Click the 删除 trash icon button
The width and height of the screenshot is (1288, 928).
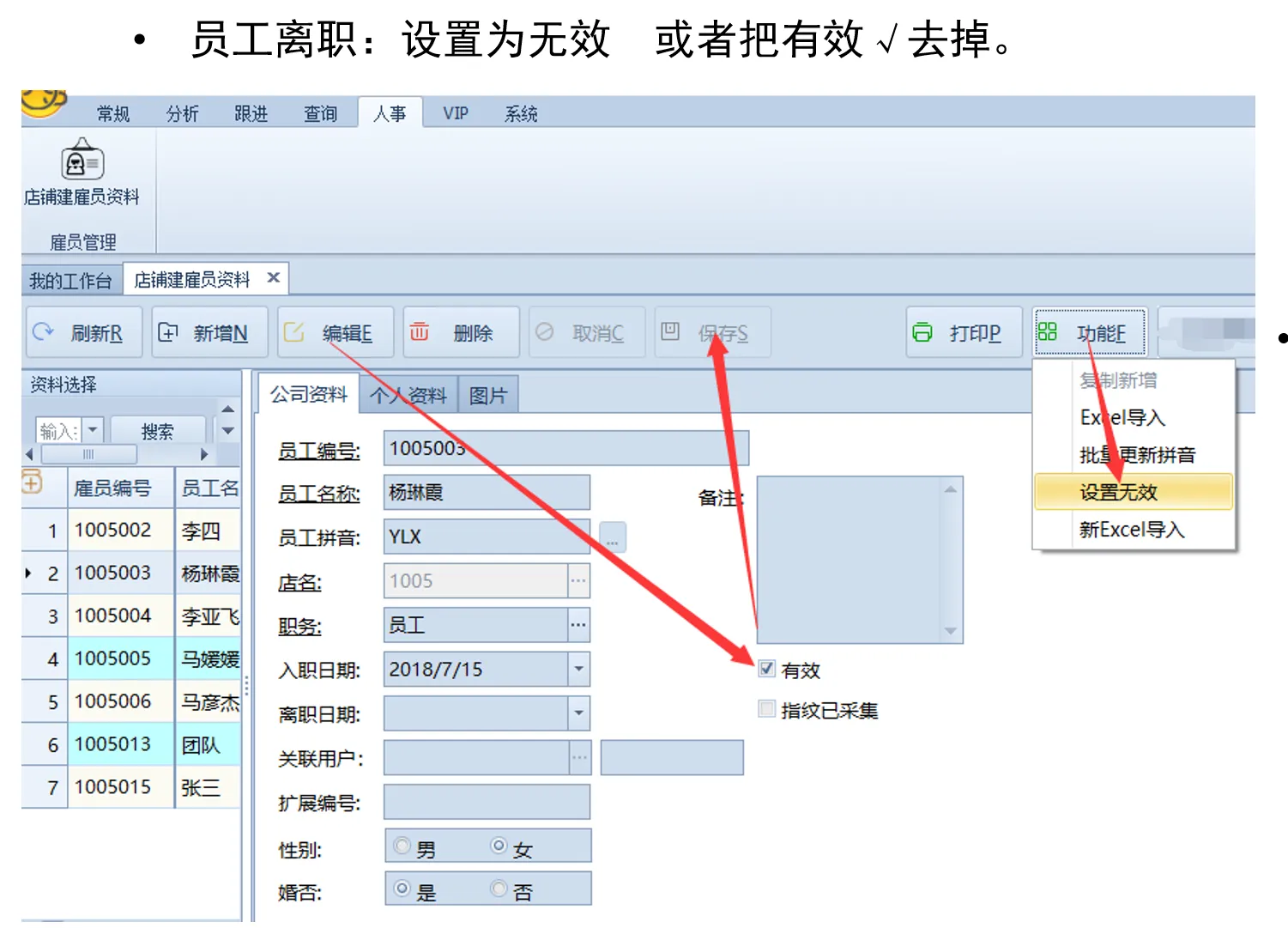[x=419, y=332]
